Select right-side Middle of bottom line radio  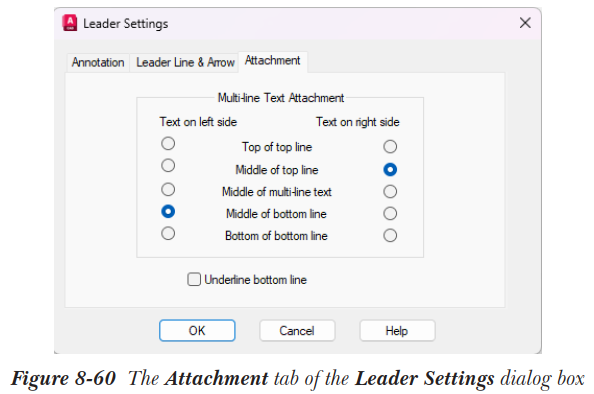(x=390, y=213)
